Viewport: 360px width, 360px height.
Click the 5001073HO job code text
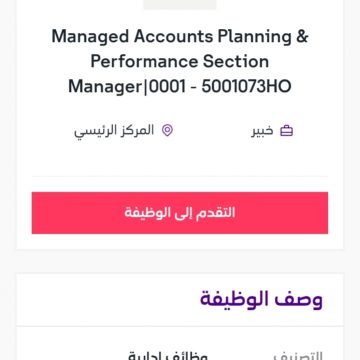click(x=246, y=87)
